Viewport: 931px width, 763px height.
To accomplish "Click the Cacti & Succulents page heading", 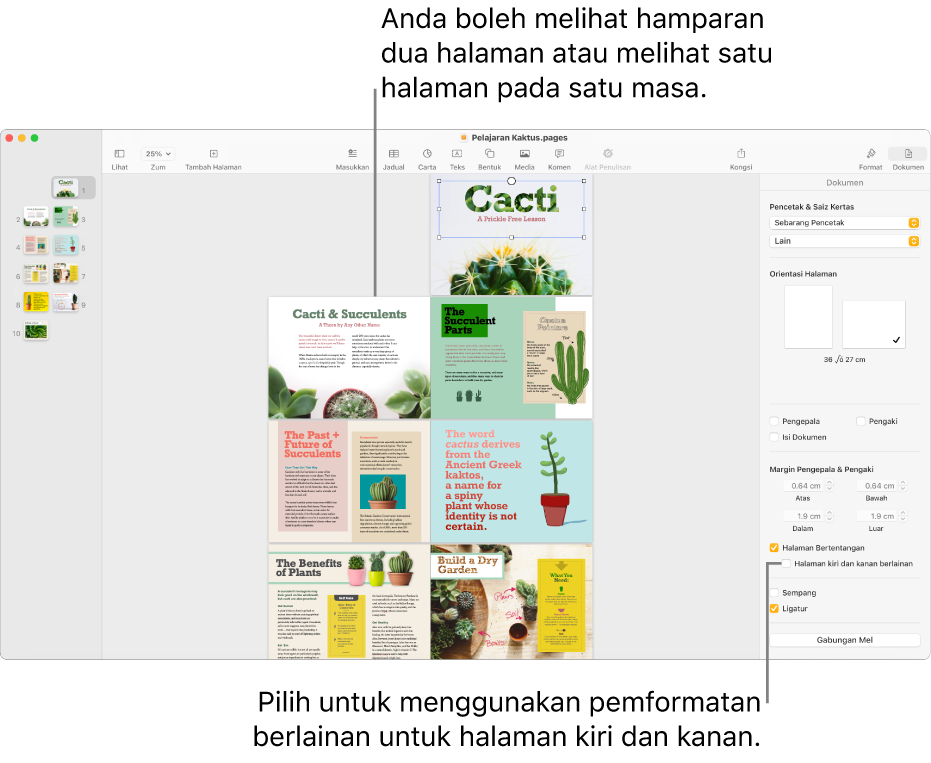I will 349,314.
